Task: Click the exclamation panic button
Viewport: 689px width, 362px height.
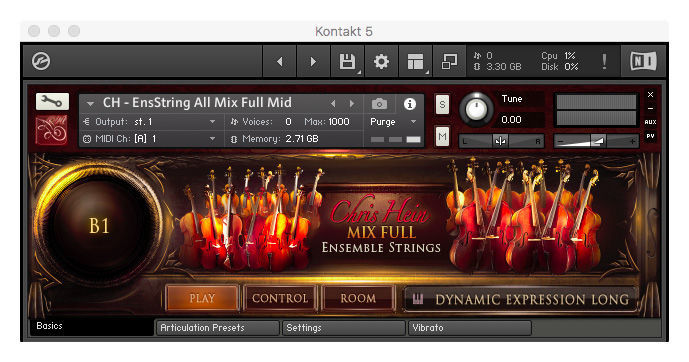Action: coord(605,62)
